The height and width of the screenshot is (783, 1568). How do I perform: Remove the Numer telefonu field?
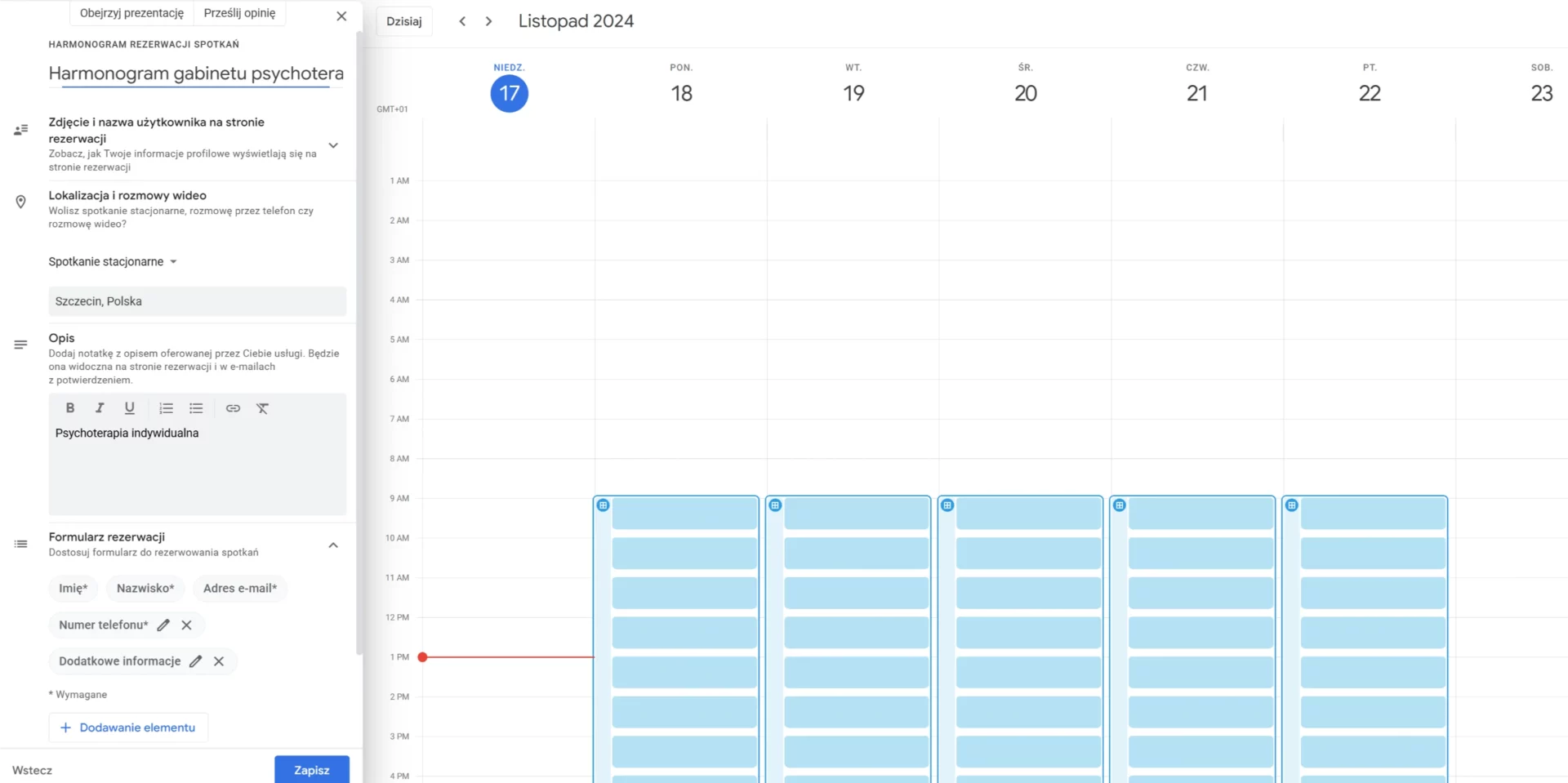[x=187, y=625]
